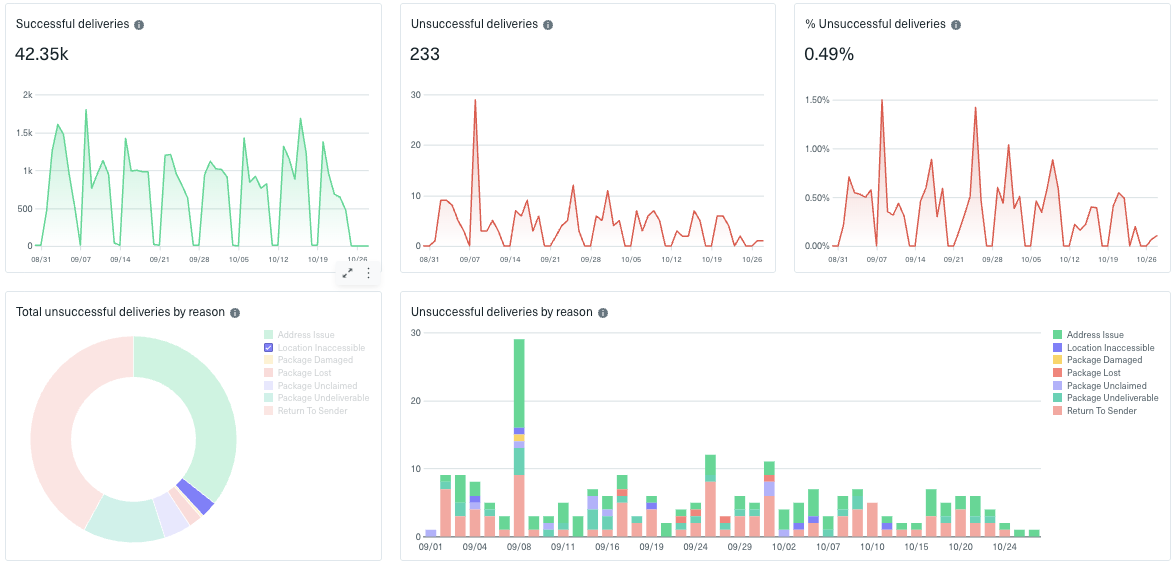Click the 0.49% unsuccessful deliveries value
Screen dimensions: 1175x566
click(x=829, y=54)
